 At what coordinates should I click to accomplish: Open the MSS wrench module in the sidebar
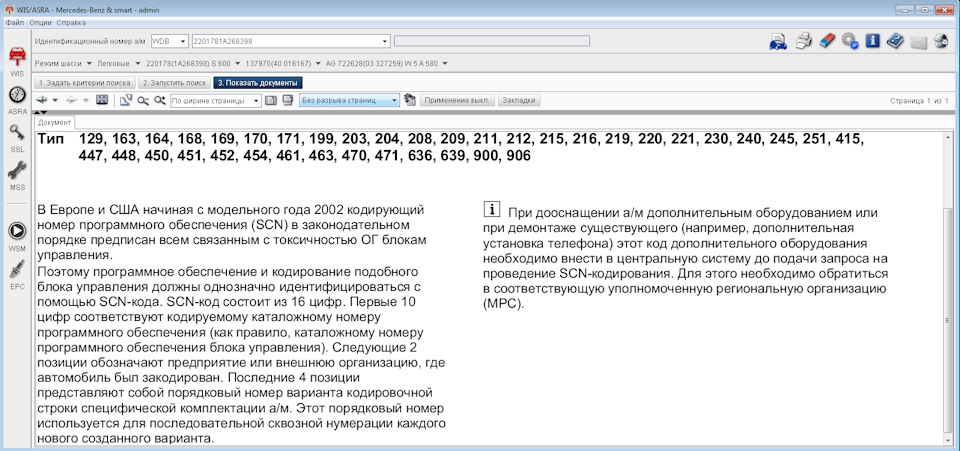tap(17, 171)
